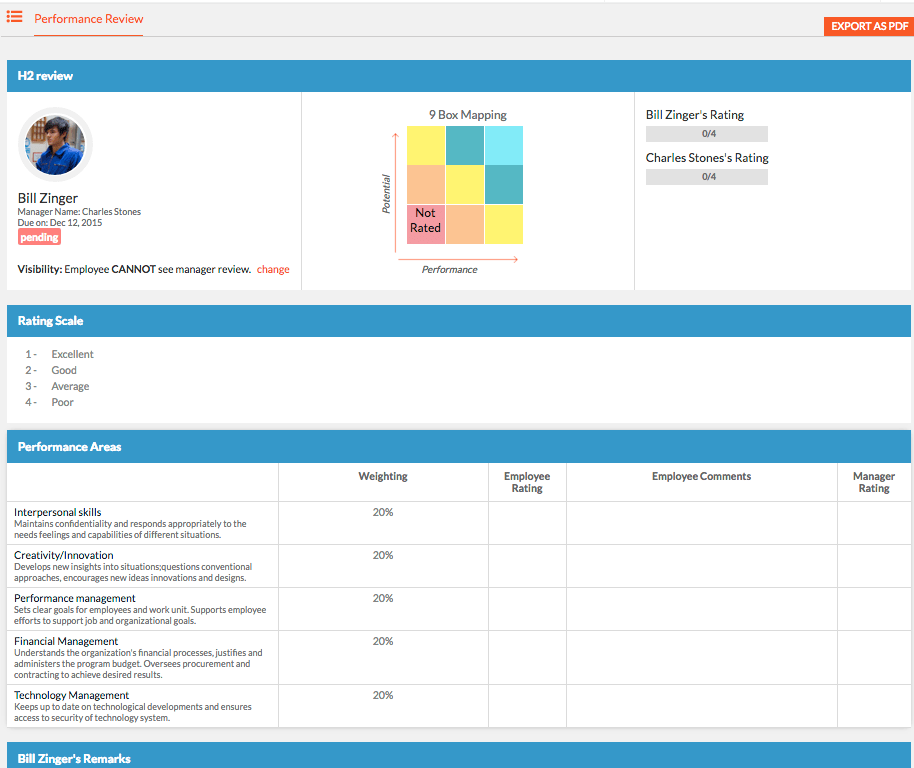The height and width of the screenshot is (768, 914).
Task: Click the change visibility link
Action: coord(273,269)
